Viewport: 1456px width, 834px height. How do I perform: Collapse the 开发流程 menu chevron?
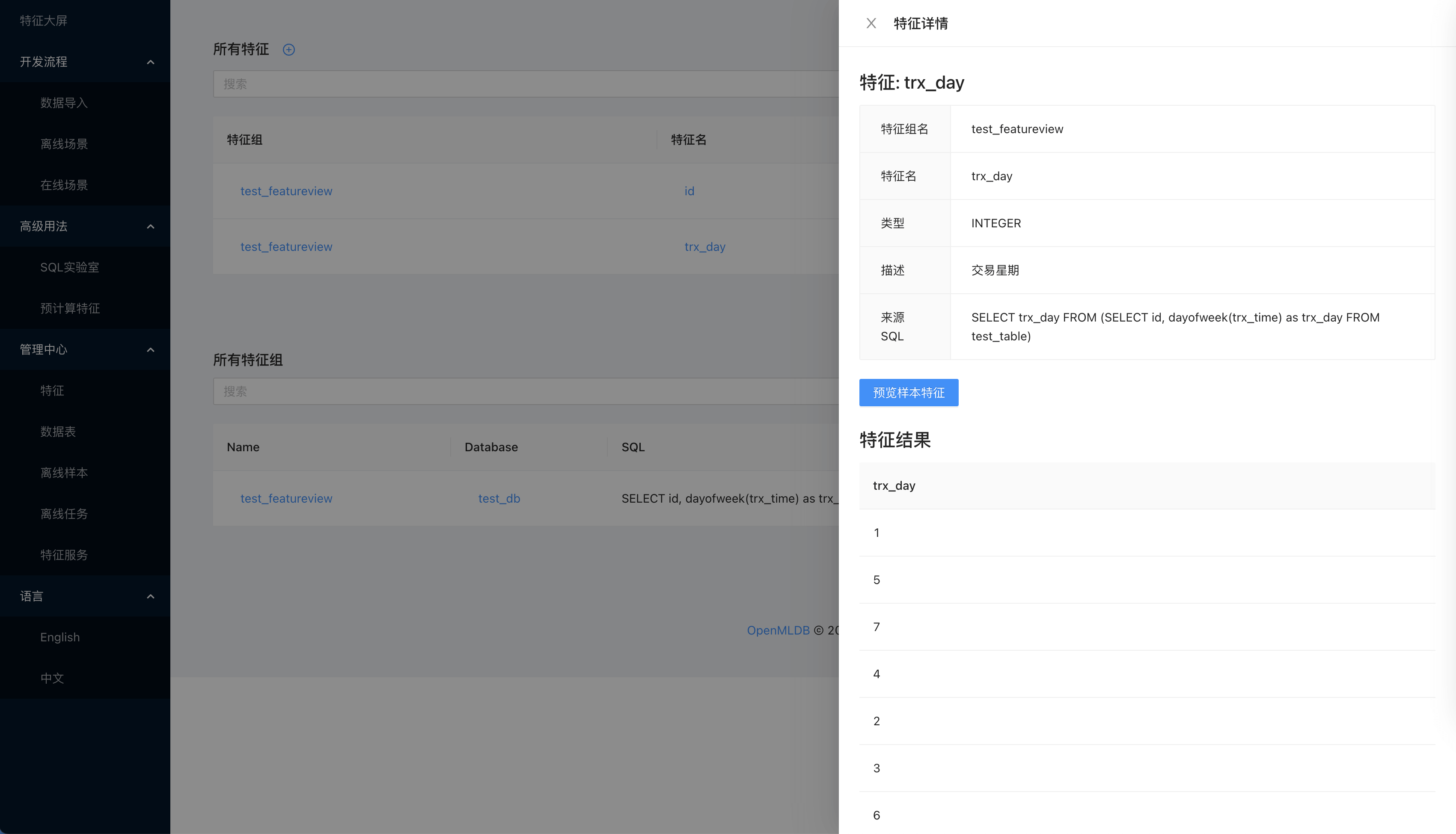pos(151,62)
